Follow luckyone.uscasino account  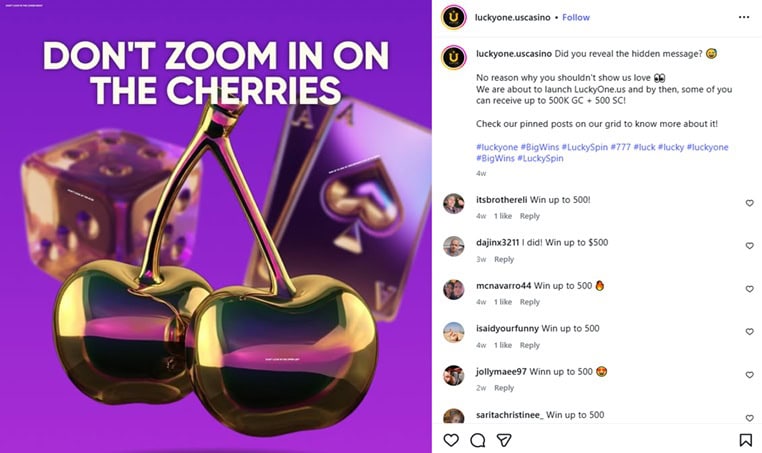(x=576, y=17)
